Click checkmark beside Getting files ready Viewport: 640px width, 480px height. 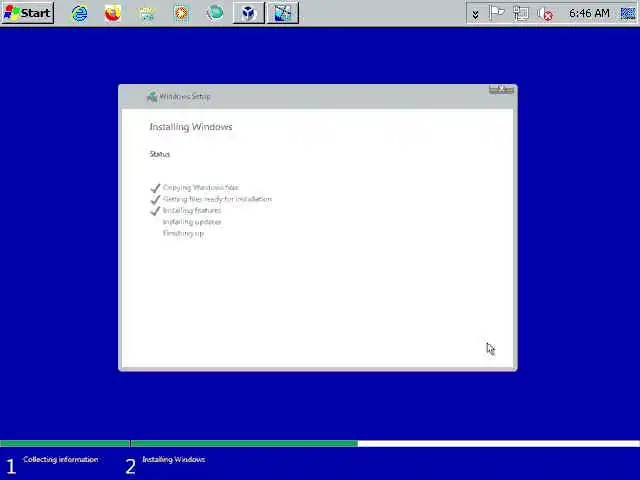click(x=155, y=199)
